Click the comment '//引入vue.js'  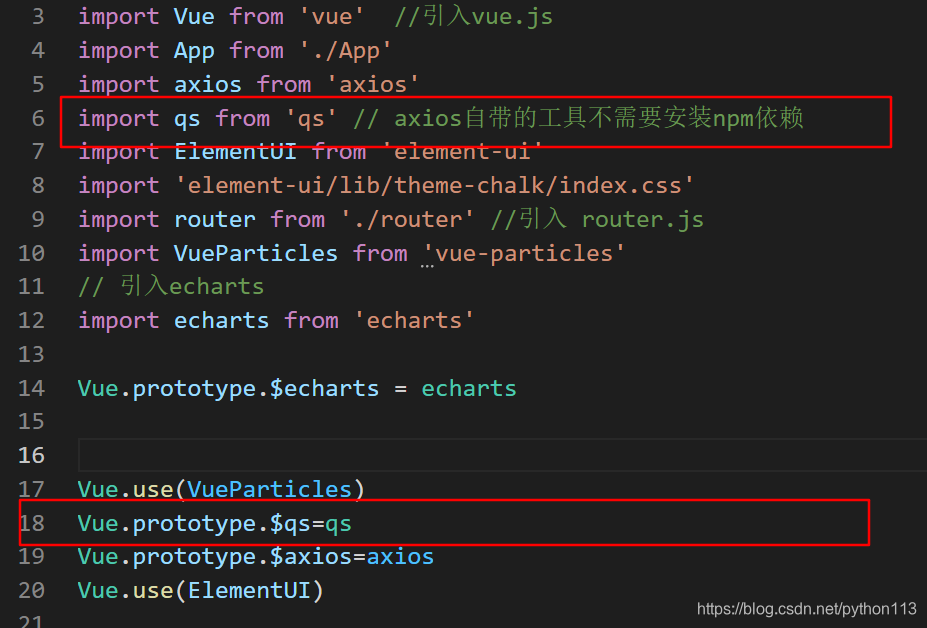474,17
